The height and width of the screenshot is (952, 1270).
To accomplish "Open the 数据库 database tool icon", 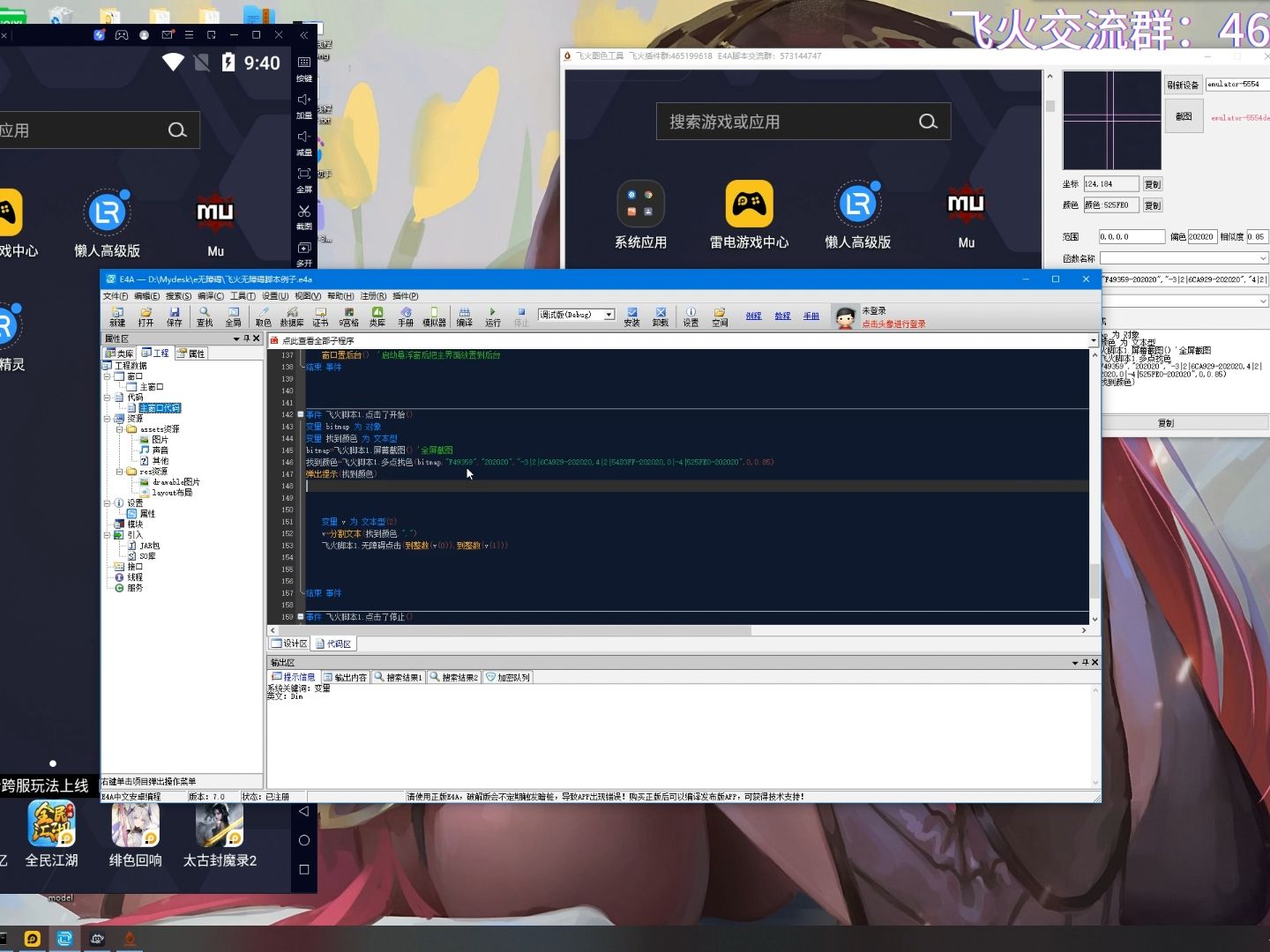I will [292, 316].
